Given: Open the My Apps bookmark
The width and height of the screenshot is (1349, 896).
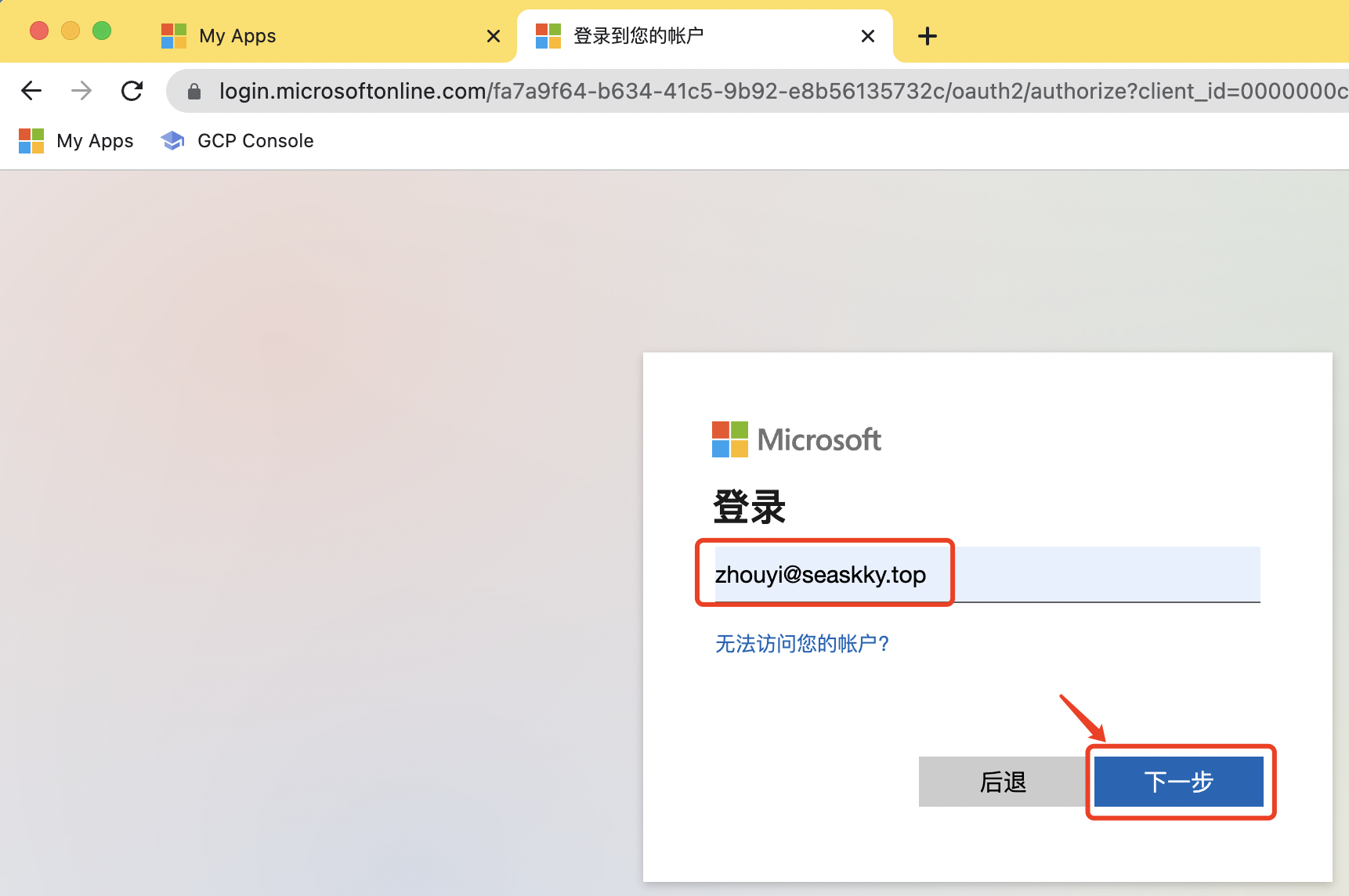Looking at the screenshot, I should (x=76, y=141).
